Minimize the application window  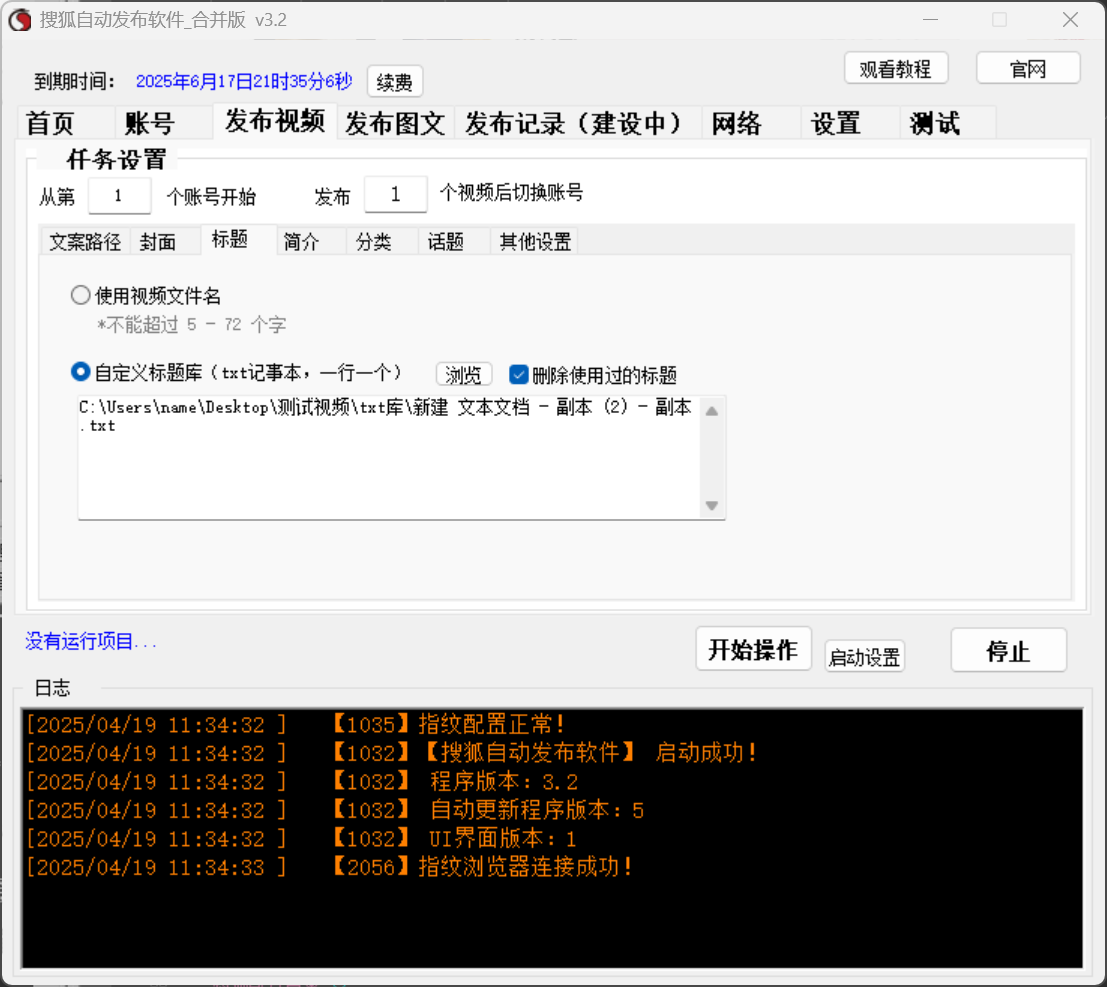pyautogui.click(x=931, y=20)
